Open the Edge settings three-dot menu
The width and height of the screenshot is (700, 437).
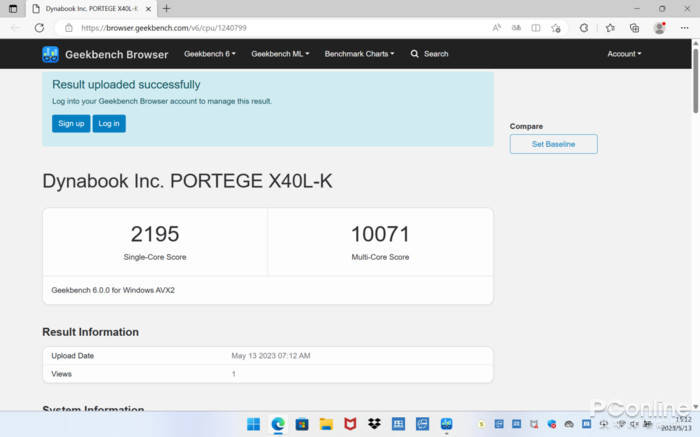tap(683, 28)
